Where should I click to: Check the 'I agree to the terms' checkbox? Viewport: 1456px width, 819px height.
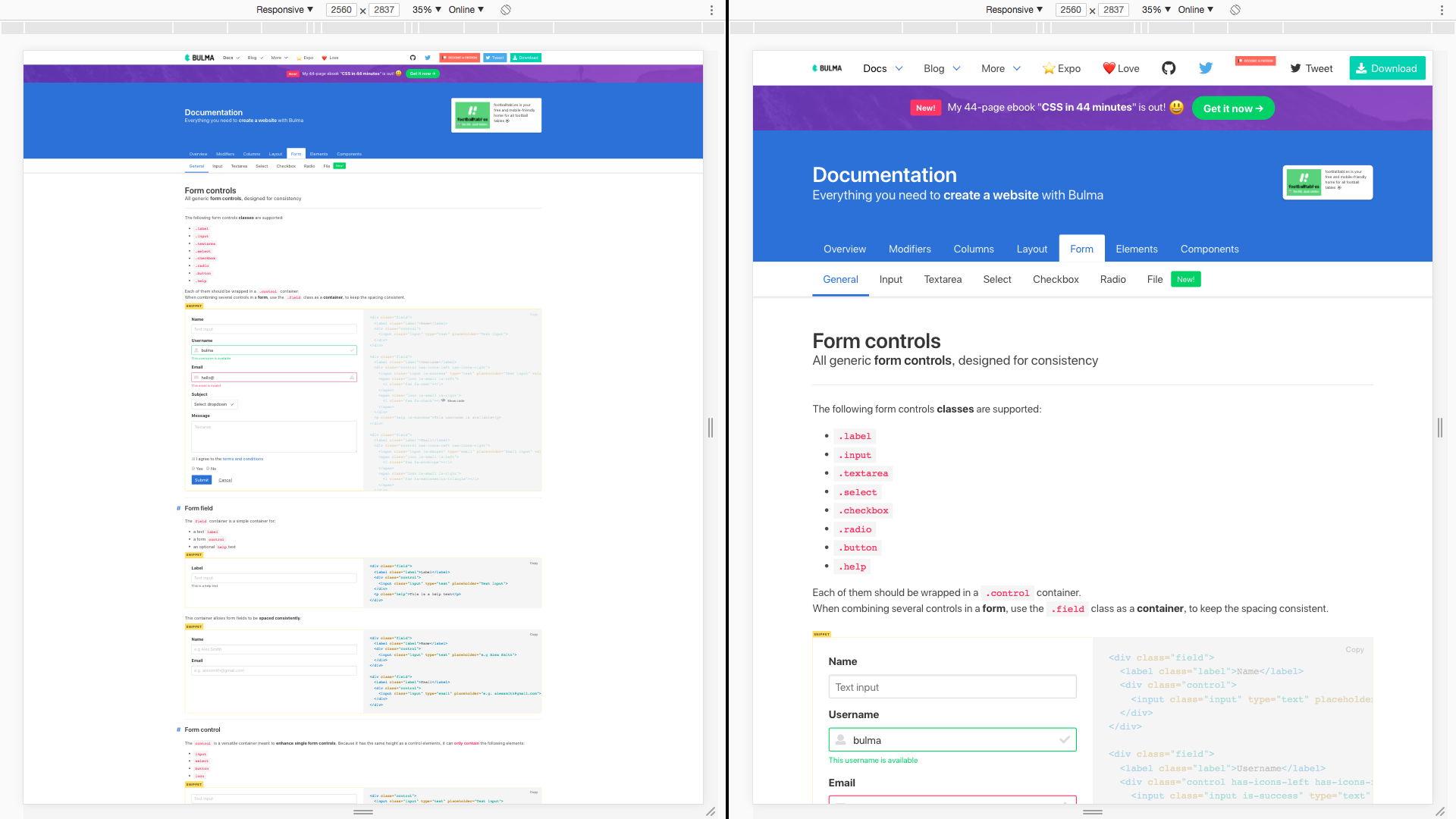click(x=193, y=459)
